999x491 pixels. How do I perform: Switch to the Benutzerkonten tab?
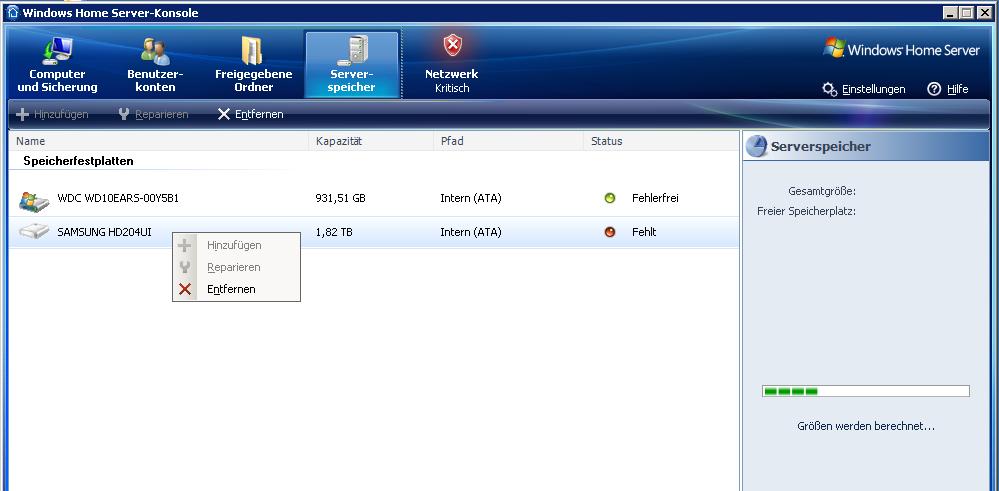pyautogui.click(x=155, y=64)
